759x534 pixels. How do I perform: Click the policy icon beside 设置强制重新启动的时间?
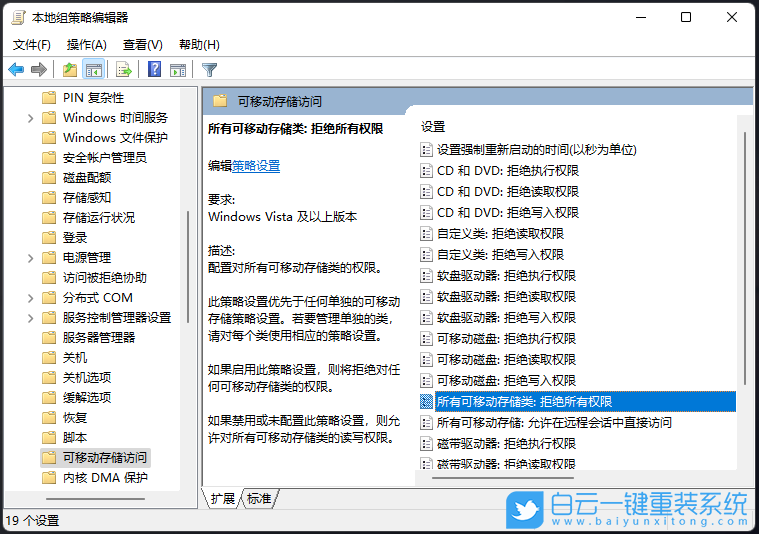point(426,150)
